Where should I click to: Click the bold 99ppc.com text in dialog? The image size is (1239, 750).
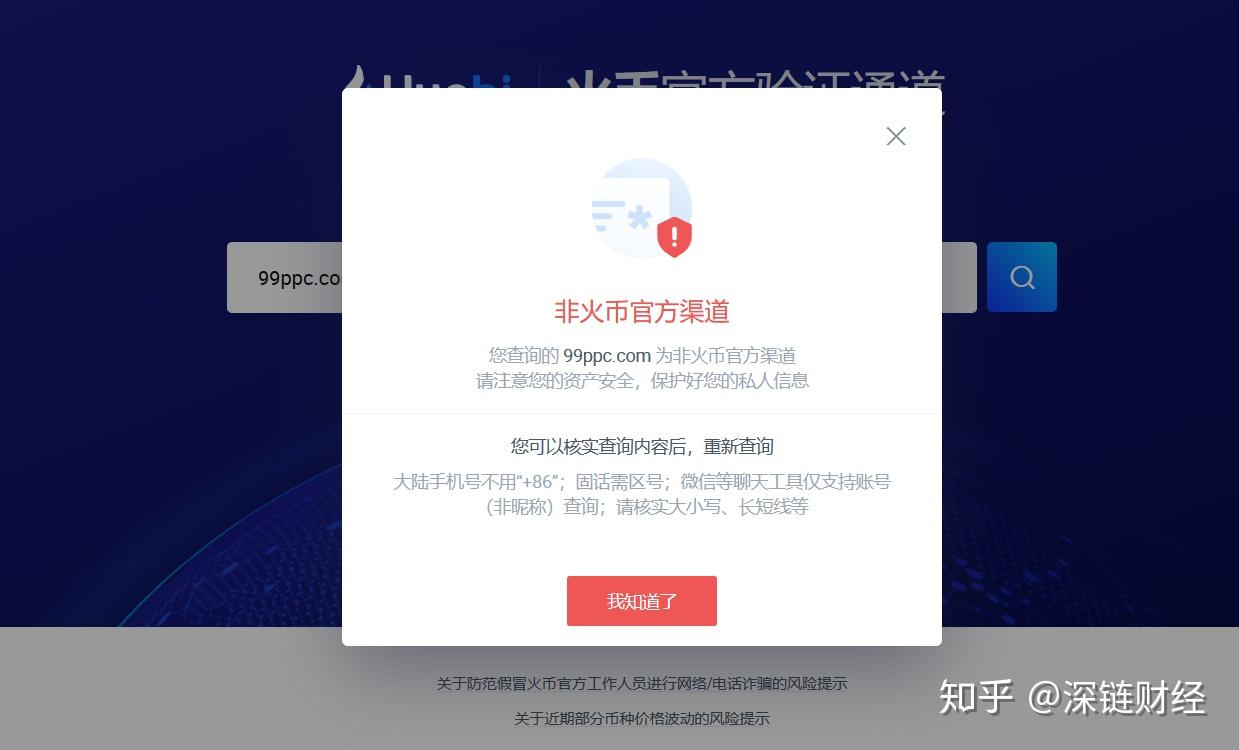tap(607, 355)
